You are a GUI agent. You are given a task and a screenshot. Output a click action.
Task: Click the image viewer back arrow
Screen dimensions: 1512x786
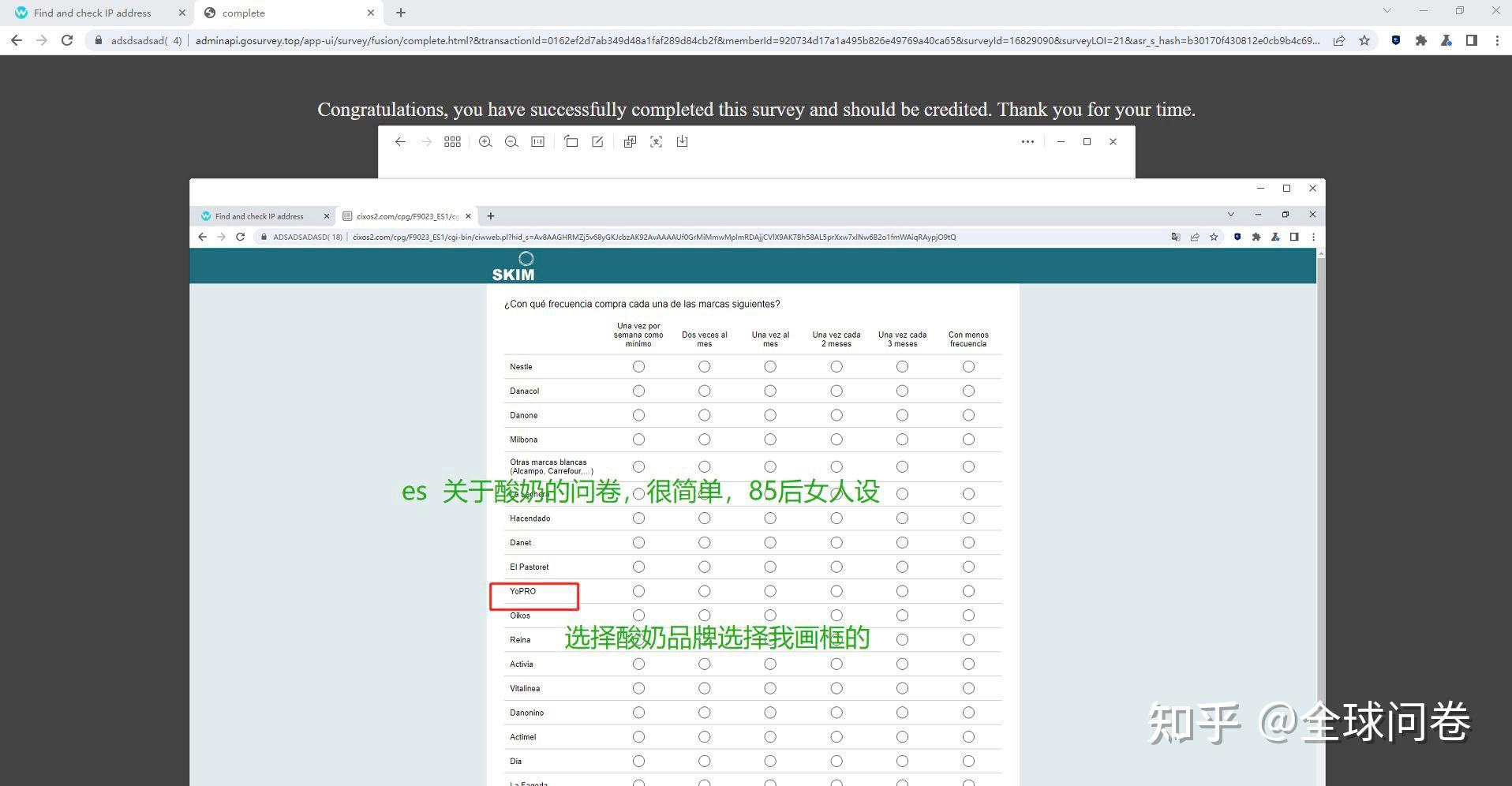(x=400, y=142)
